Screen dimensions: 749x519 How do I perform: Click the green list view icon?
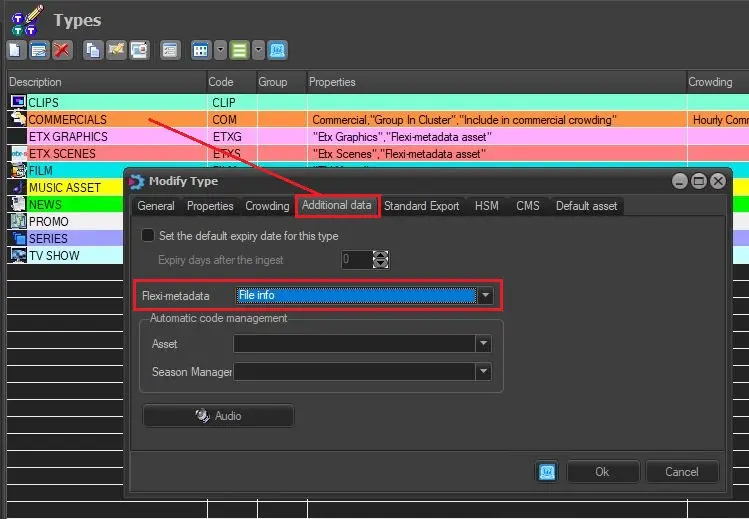[x=239, y=49]
